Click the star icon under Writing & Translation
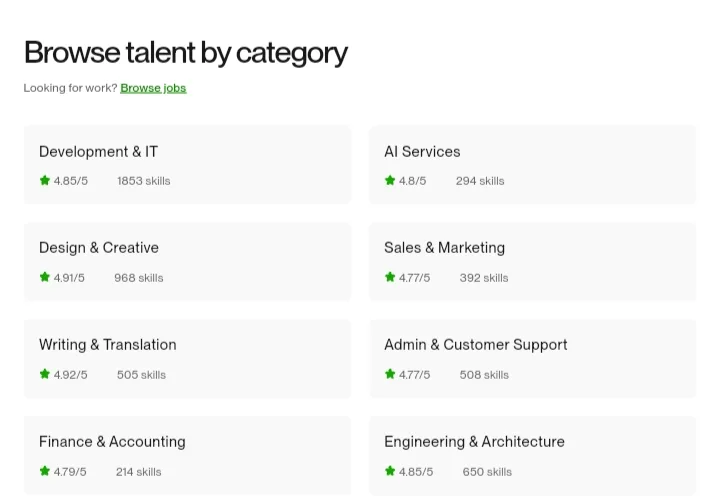Viewport: 718px width, 498px height. [45, 374]
